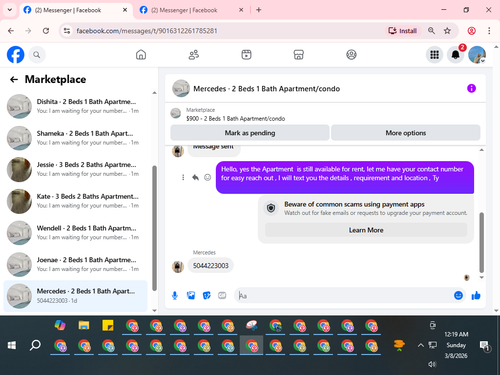Open the account profile picture menu
500x375 pixels.
coord(477,55)
